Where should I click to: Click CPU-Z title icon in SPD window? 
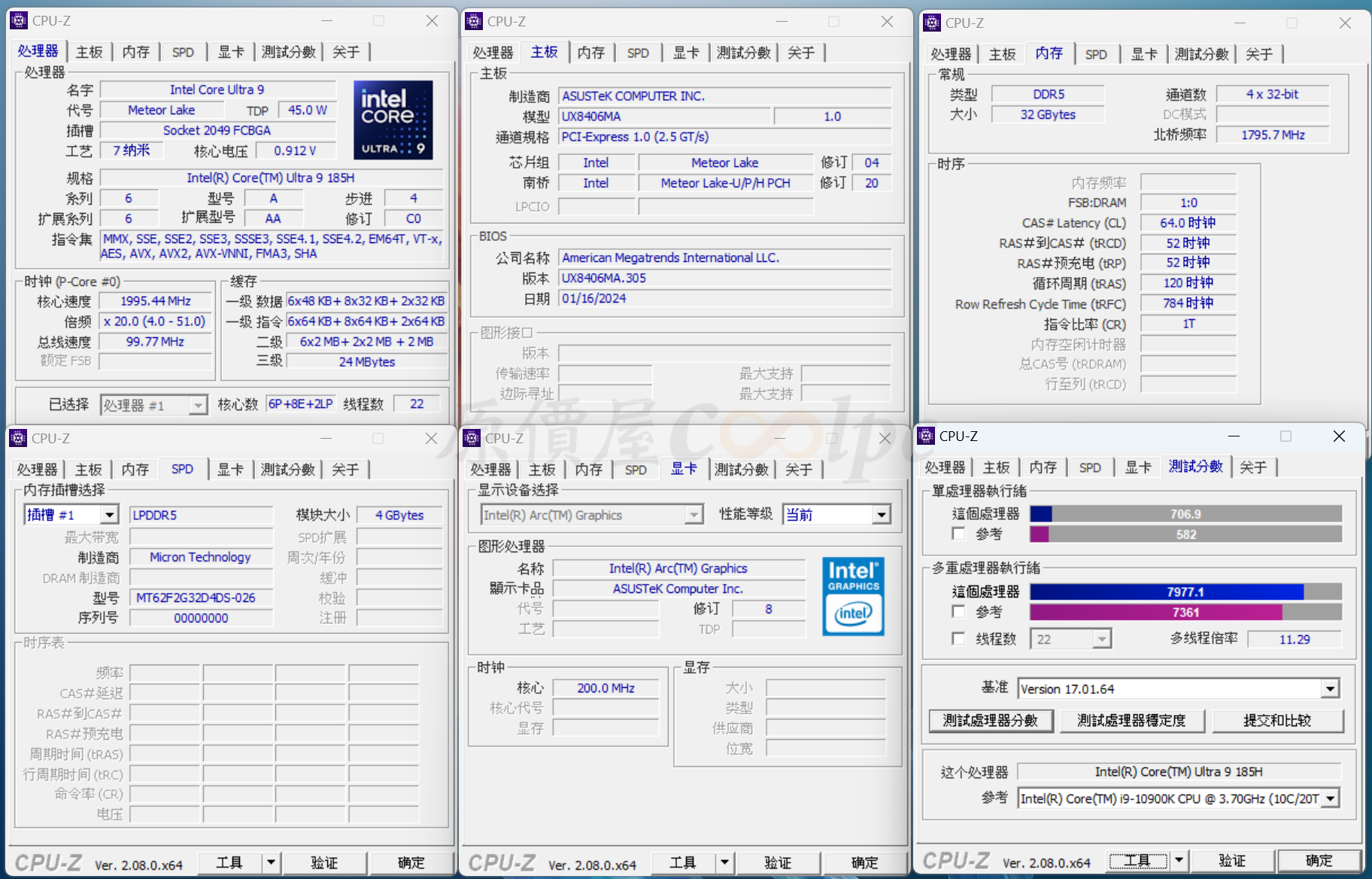pos(19,438)
